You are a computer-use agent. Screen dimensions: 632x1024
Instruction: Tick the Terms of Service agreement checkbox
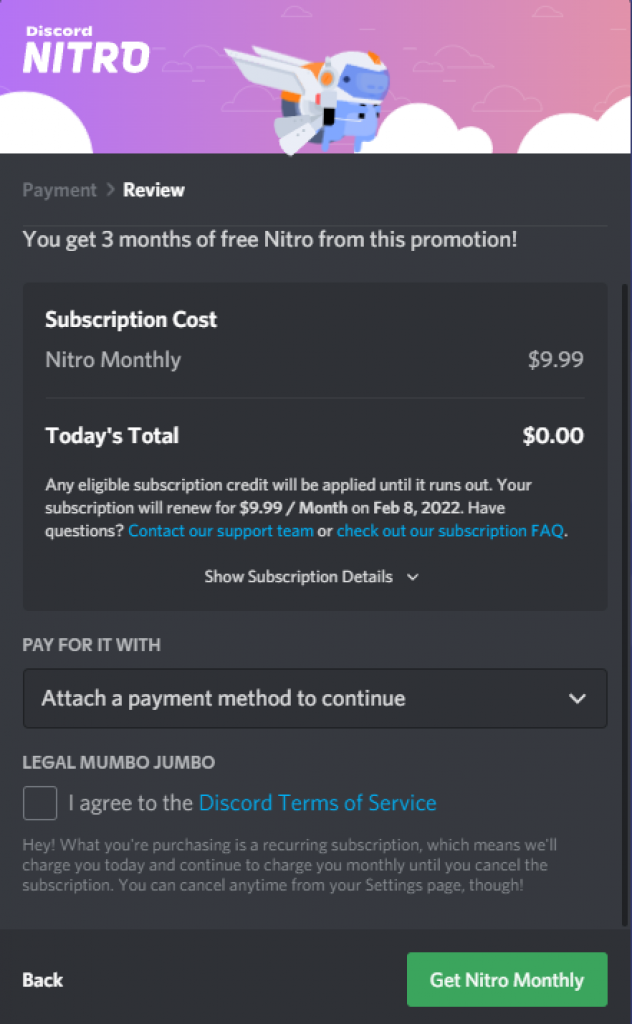(40, 803)
